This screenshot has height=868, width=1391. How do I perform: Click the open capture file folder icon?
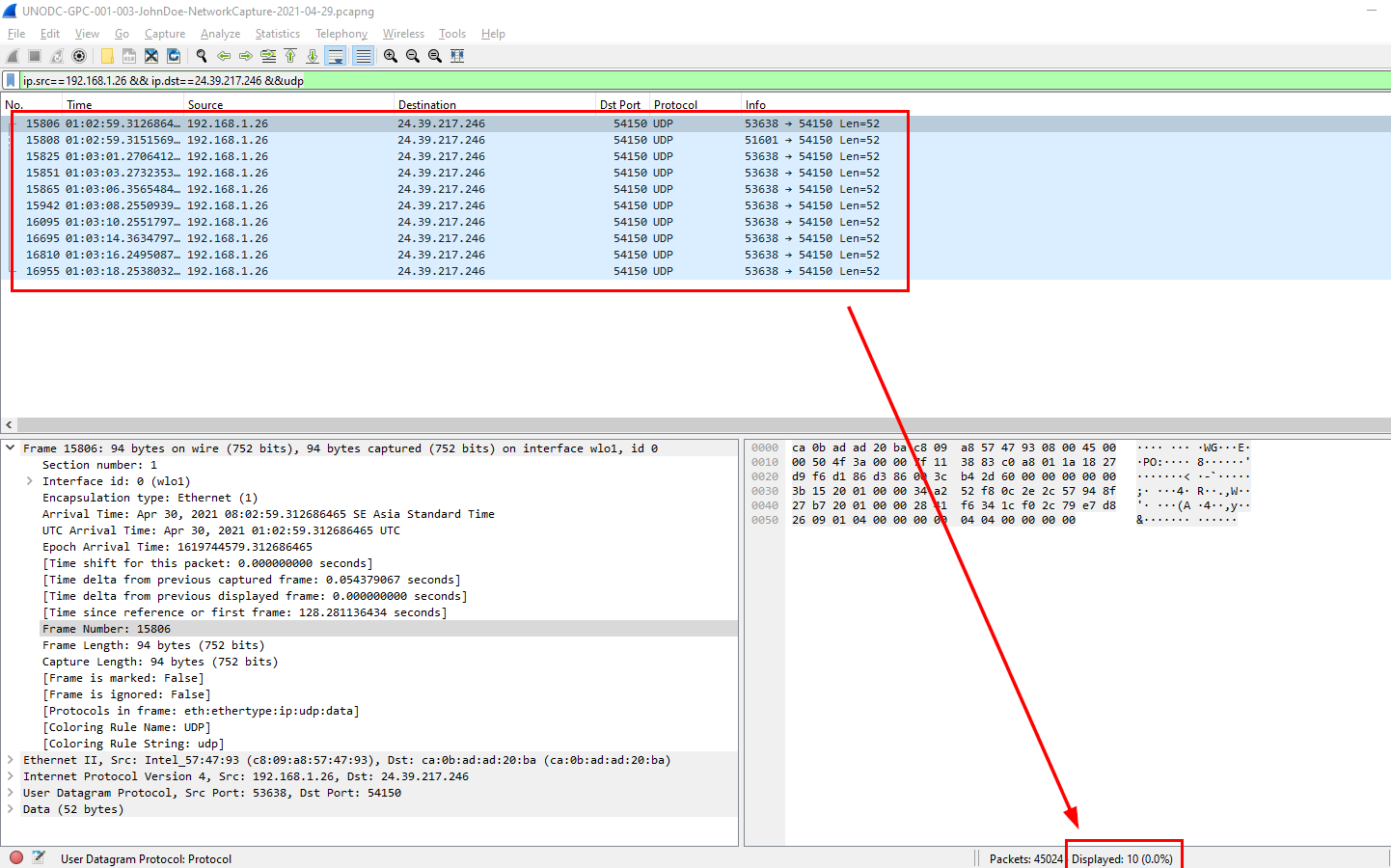click(x=106, y=56)
